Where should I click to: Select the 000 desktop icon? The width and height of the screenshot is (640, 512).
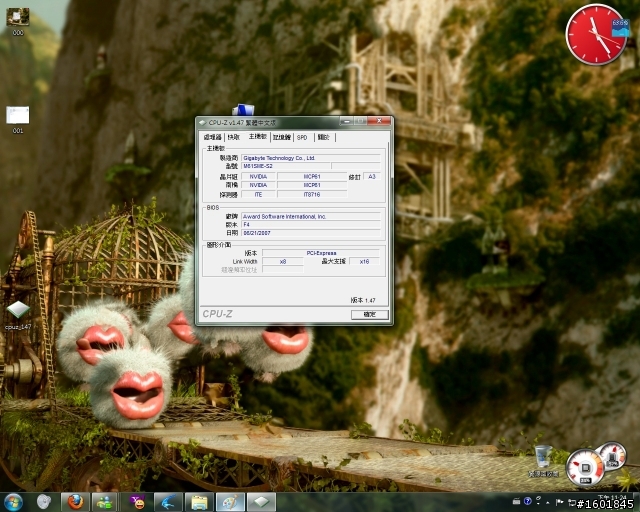18,21
